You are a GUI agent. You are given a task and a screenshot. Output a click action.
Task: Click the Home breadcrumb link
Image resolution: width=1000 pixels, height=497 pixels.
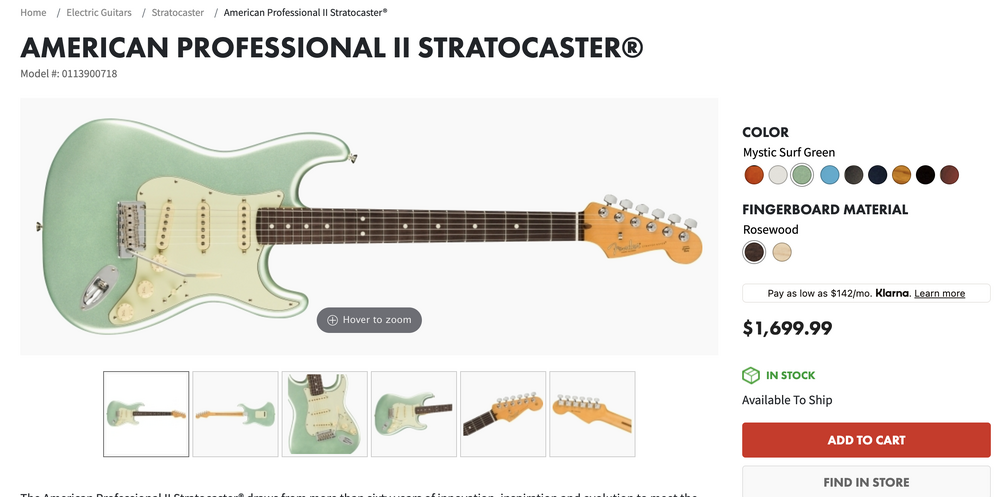33,13
